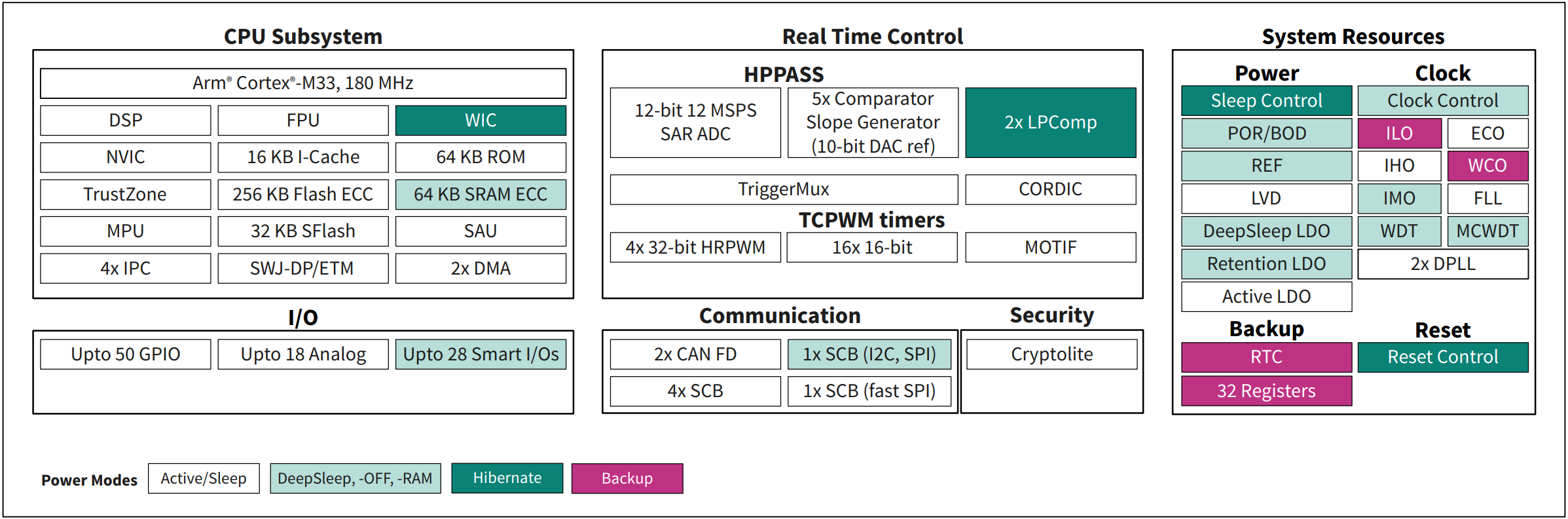Click the Arm Cortex-M33, 180 MHz block
The image size is (1568, 519).
[302, 83]
